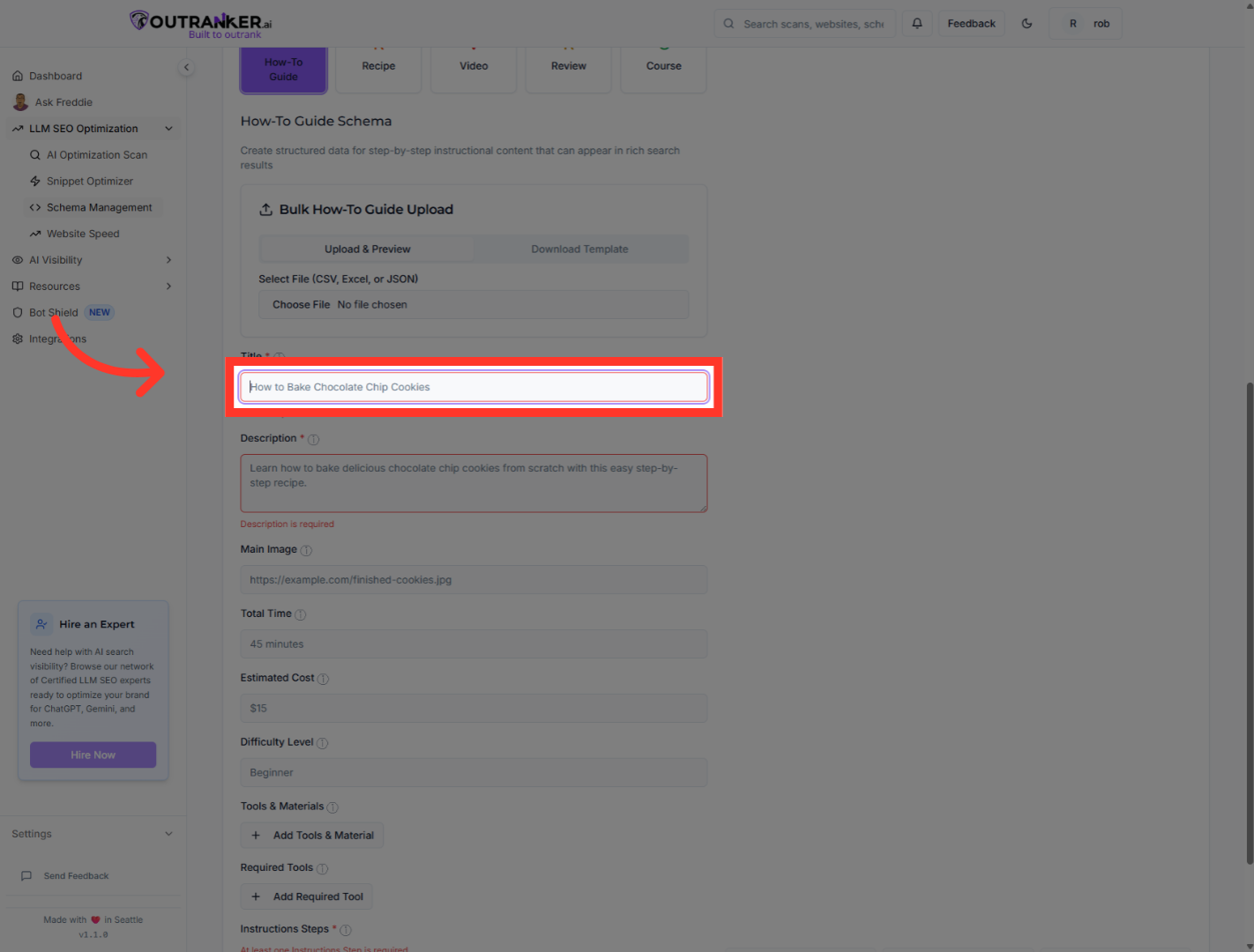Collapse the sidebar with the chevron button

(186, 67)
